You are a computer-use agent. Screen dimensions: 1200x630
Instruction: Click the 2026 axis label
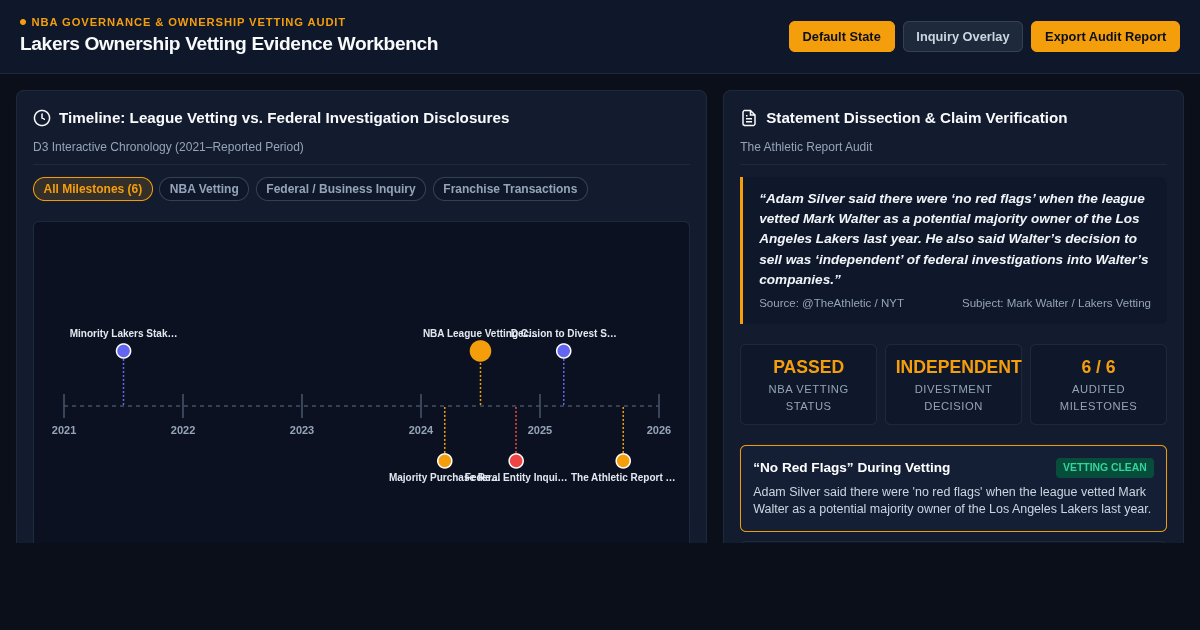pos(659,430)
